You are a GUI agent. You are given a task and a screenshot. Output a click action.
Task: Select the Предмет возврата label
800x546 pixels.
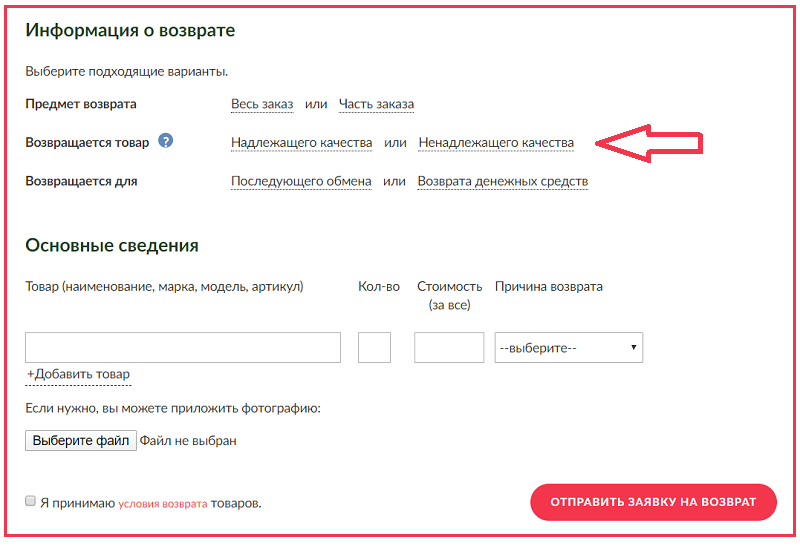(81, 104)
